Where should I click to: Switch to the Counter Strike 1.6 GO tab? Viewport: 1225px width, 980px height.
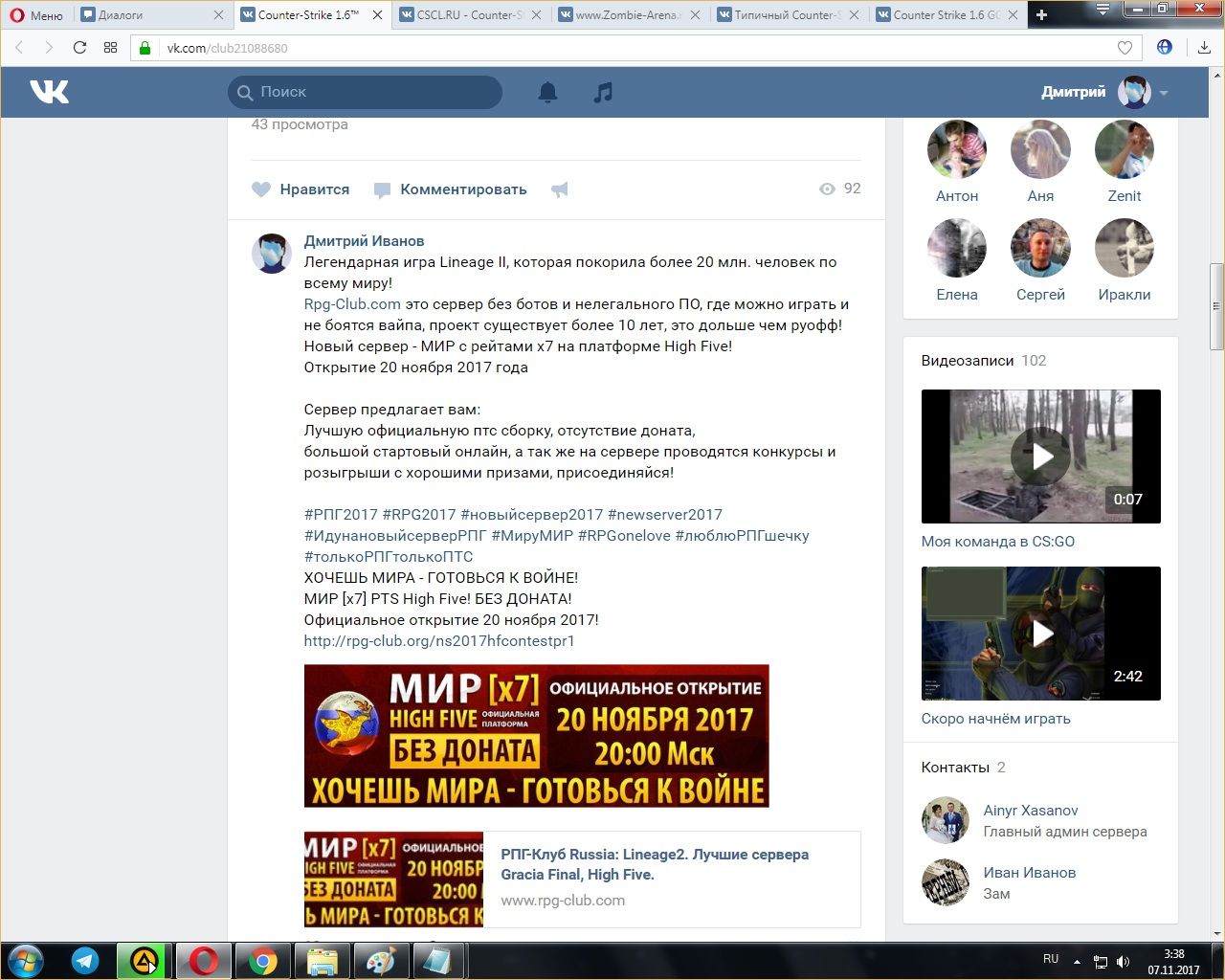pos(945,14)
